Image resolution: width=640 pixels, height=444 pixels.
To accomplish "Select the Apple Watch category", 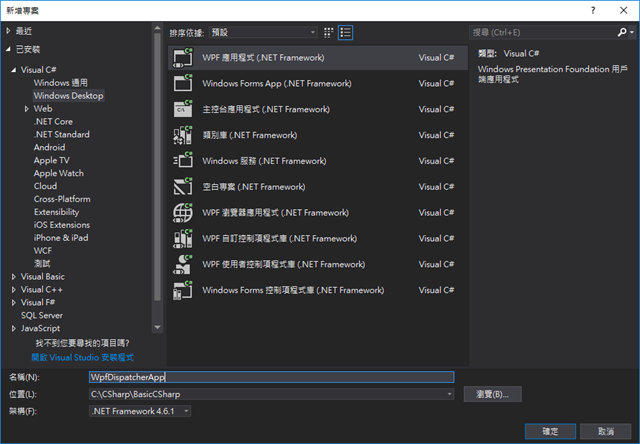I will 58,173.
